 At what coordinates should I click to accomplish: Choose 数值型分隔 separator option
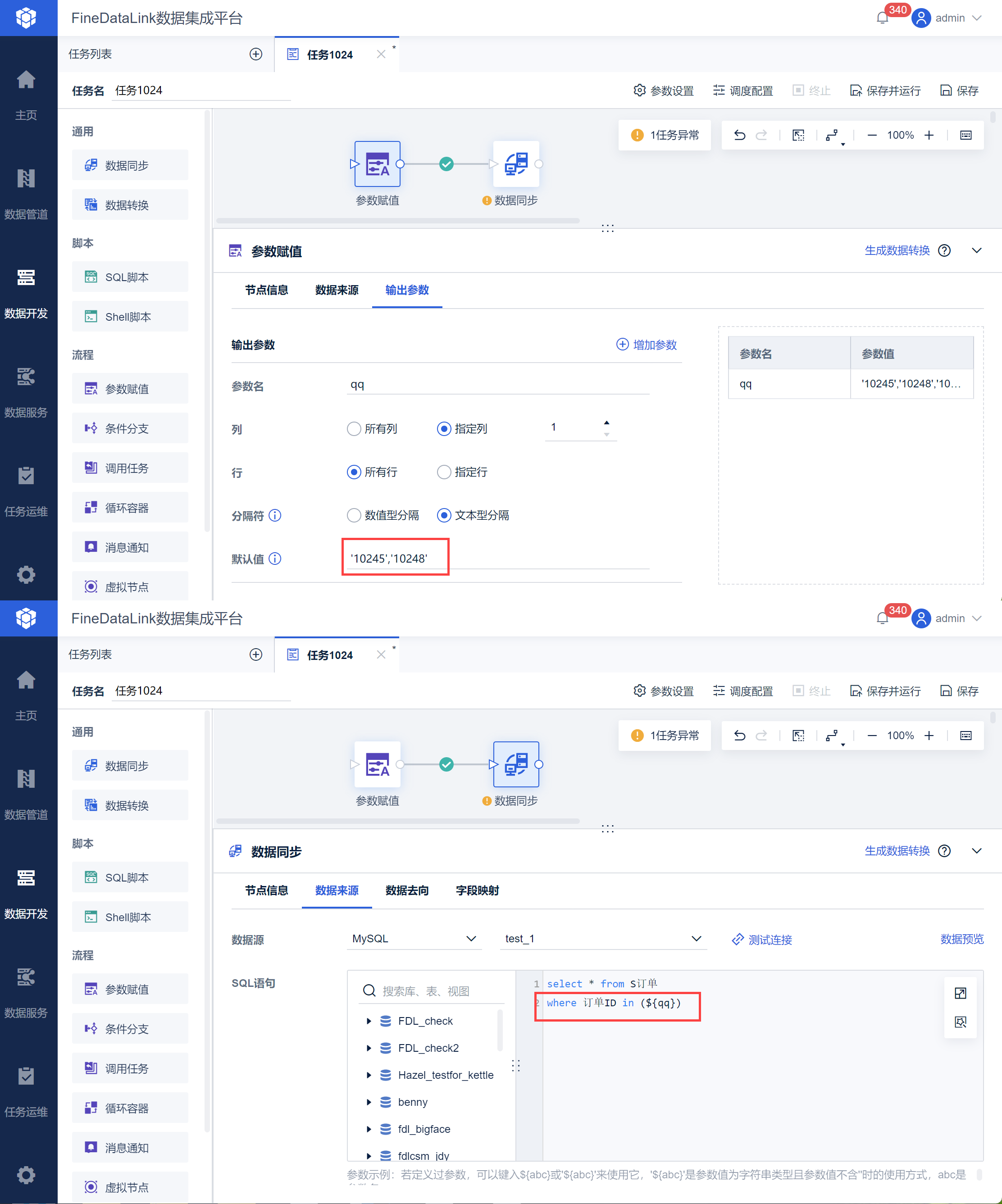click(x=354, y=515)
